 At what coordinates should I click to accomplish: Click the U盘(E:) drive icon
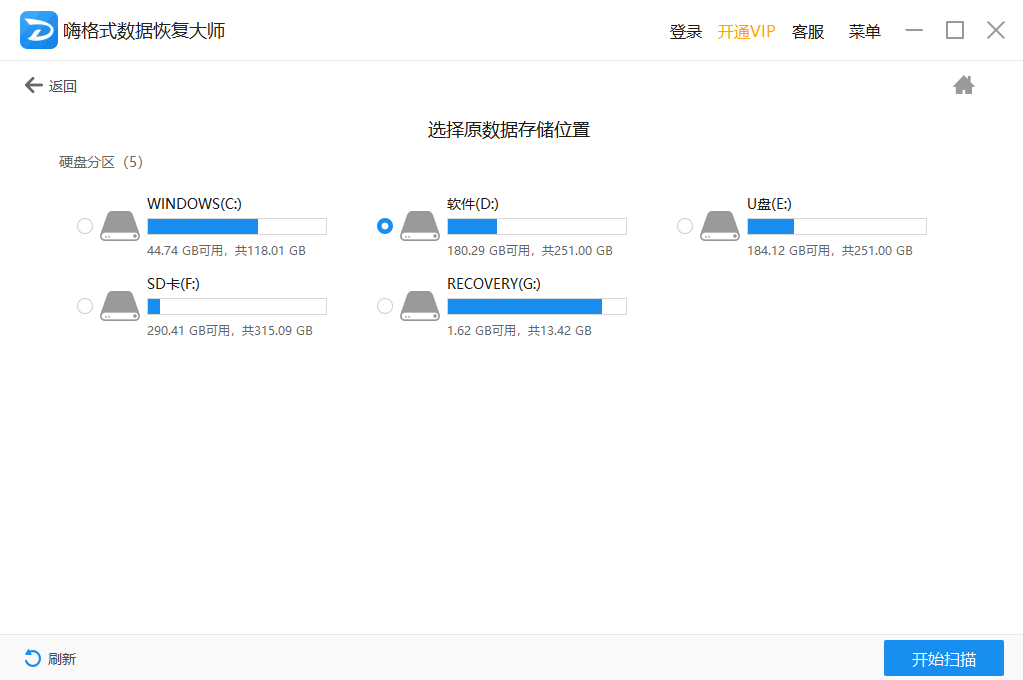coord(720,226)
